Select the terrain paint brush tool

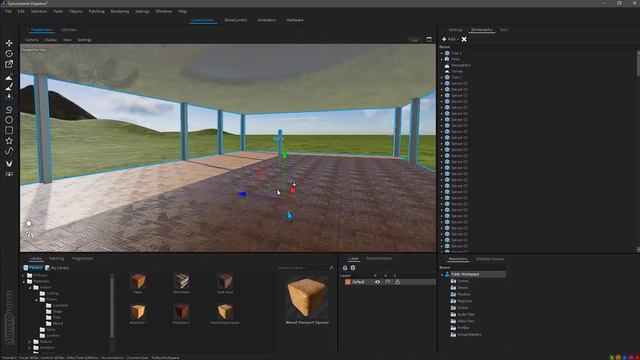(x=9, y=87)
